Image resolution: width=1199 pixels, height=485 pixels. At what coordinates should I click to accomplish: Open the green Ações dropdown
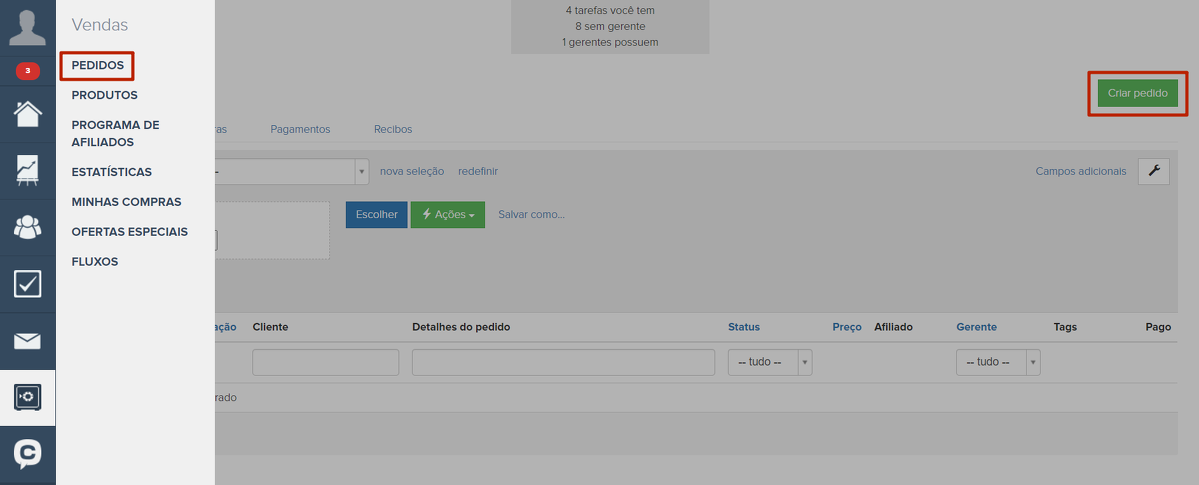point(447,215)
